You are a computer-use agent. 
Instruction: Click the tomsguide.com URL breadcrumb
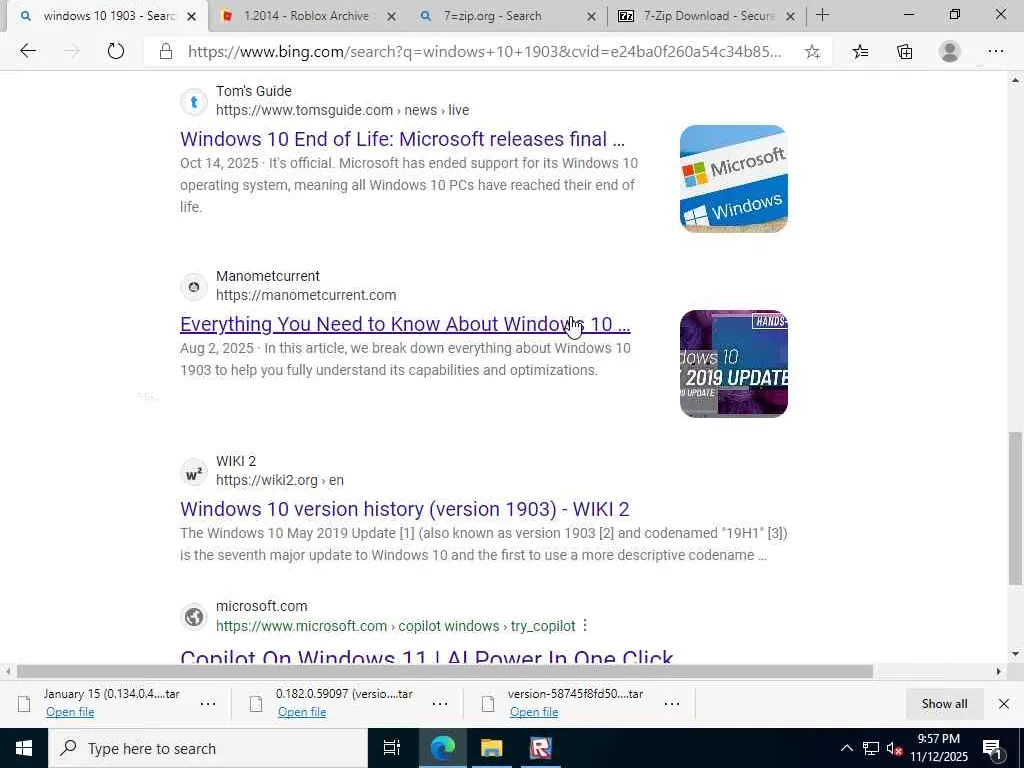pyautogui.click(x=342, y=110)
